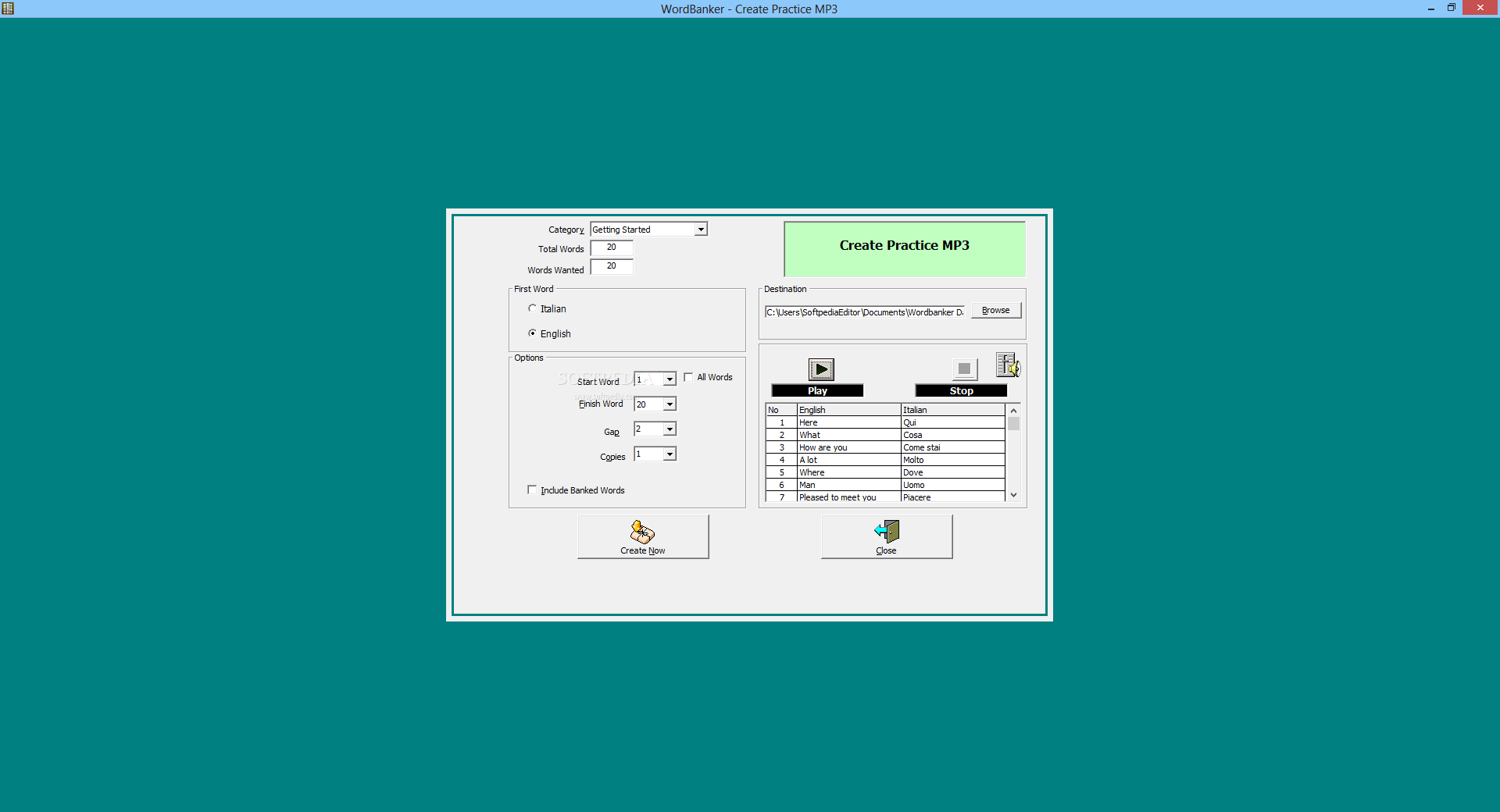Open the Copies dropdown
This screenshot has width=1500, height=812.
pos(670,454)
